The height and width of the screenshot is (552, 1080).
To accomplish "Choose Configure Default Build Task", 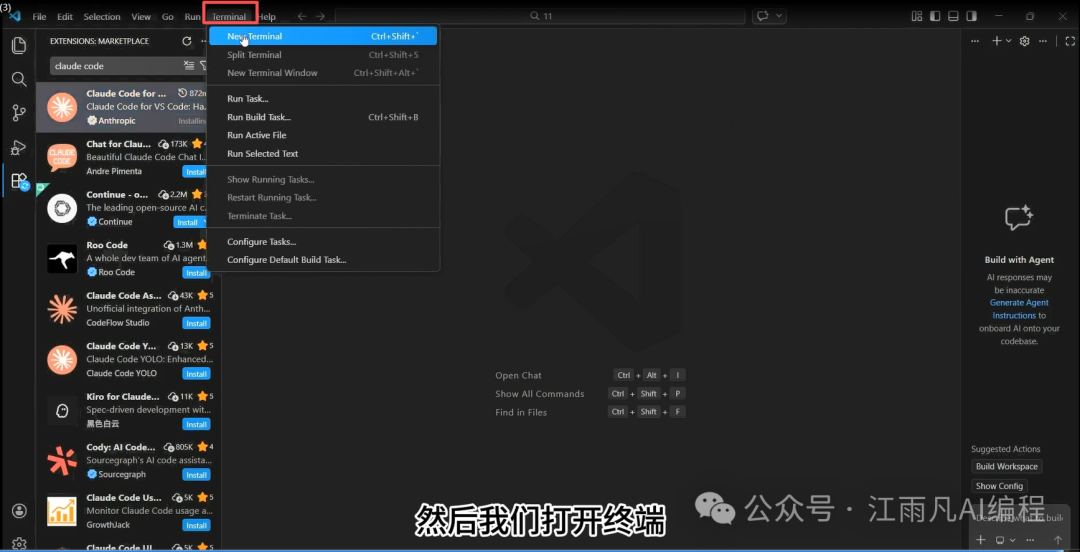I will (323, 260).
